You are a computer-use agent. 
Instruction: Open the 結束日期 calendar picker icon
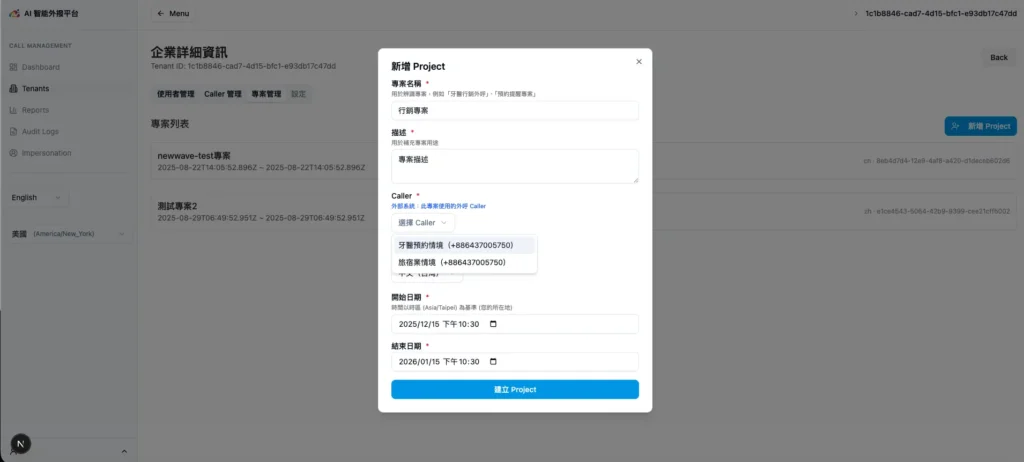[x=493, y=361]
